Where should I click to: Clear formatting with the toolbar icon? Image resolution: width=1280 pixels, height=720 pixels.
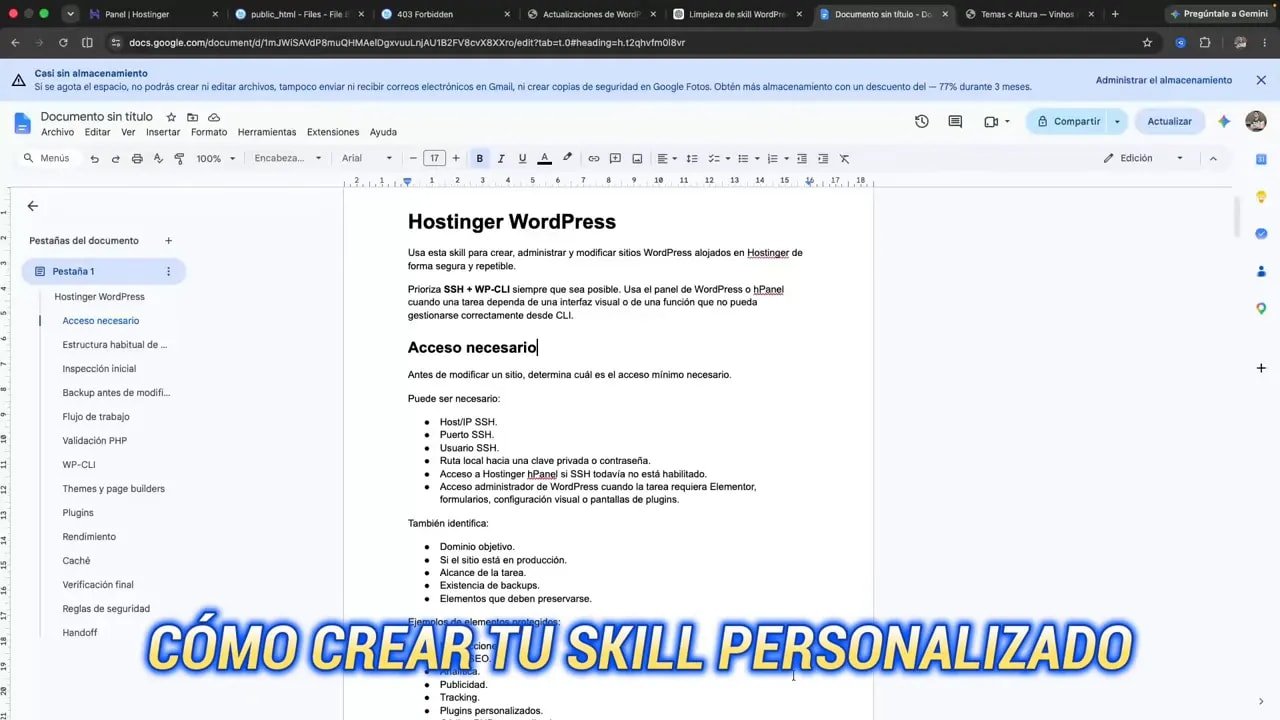point(844,158)
